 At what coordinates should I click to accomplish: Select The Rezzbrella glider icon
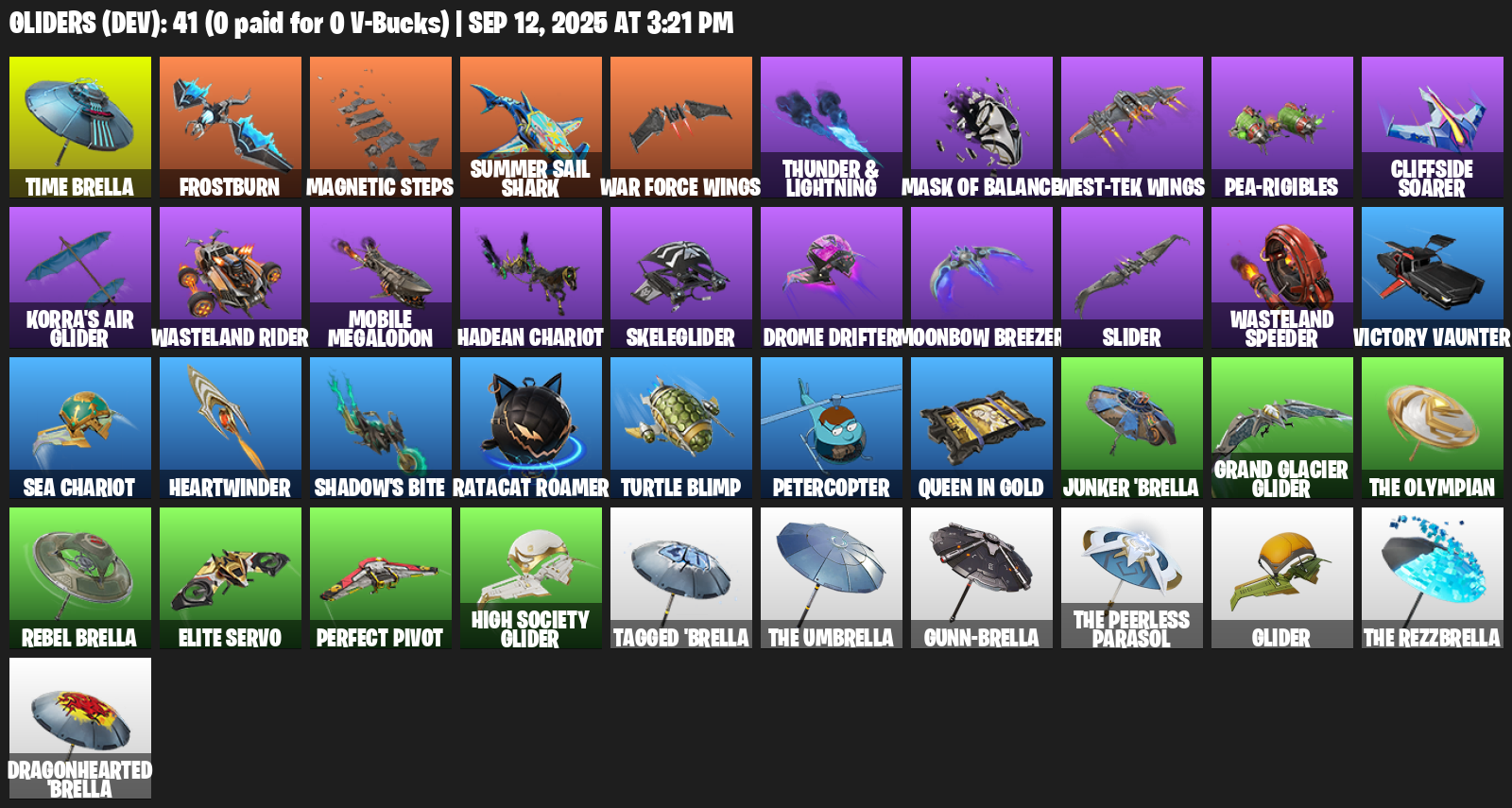click(x=1433, y=578)
